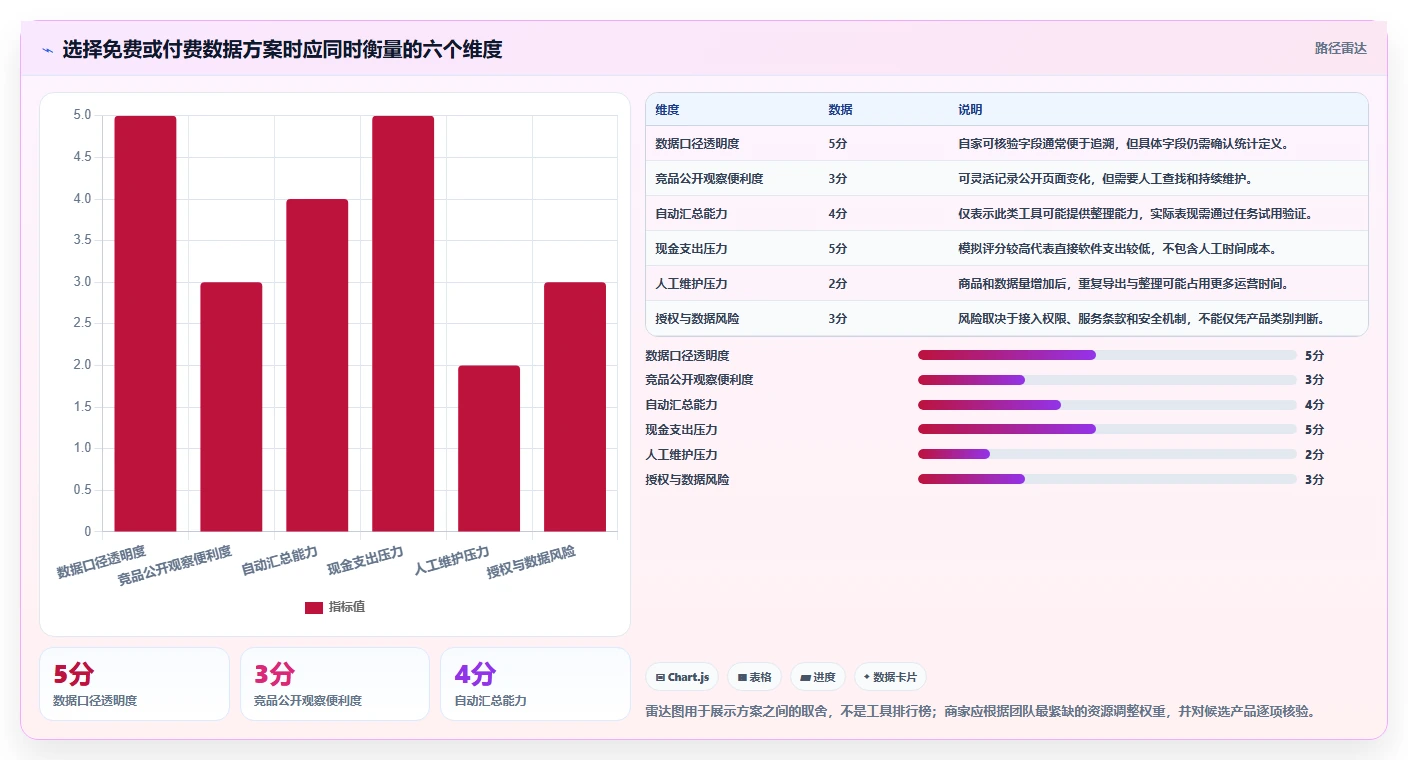Click the 授权与数据风险 table row label
Screen dimensions: 1408x760
tap(697, 319)
